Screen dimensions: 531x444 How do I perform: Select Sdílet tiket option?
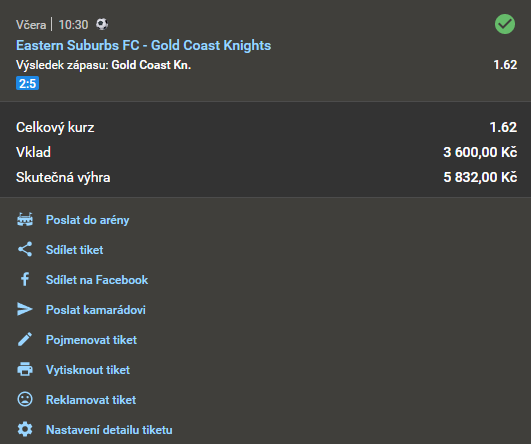click(75, 250)
